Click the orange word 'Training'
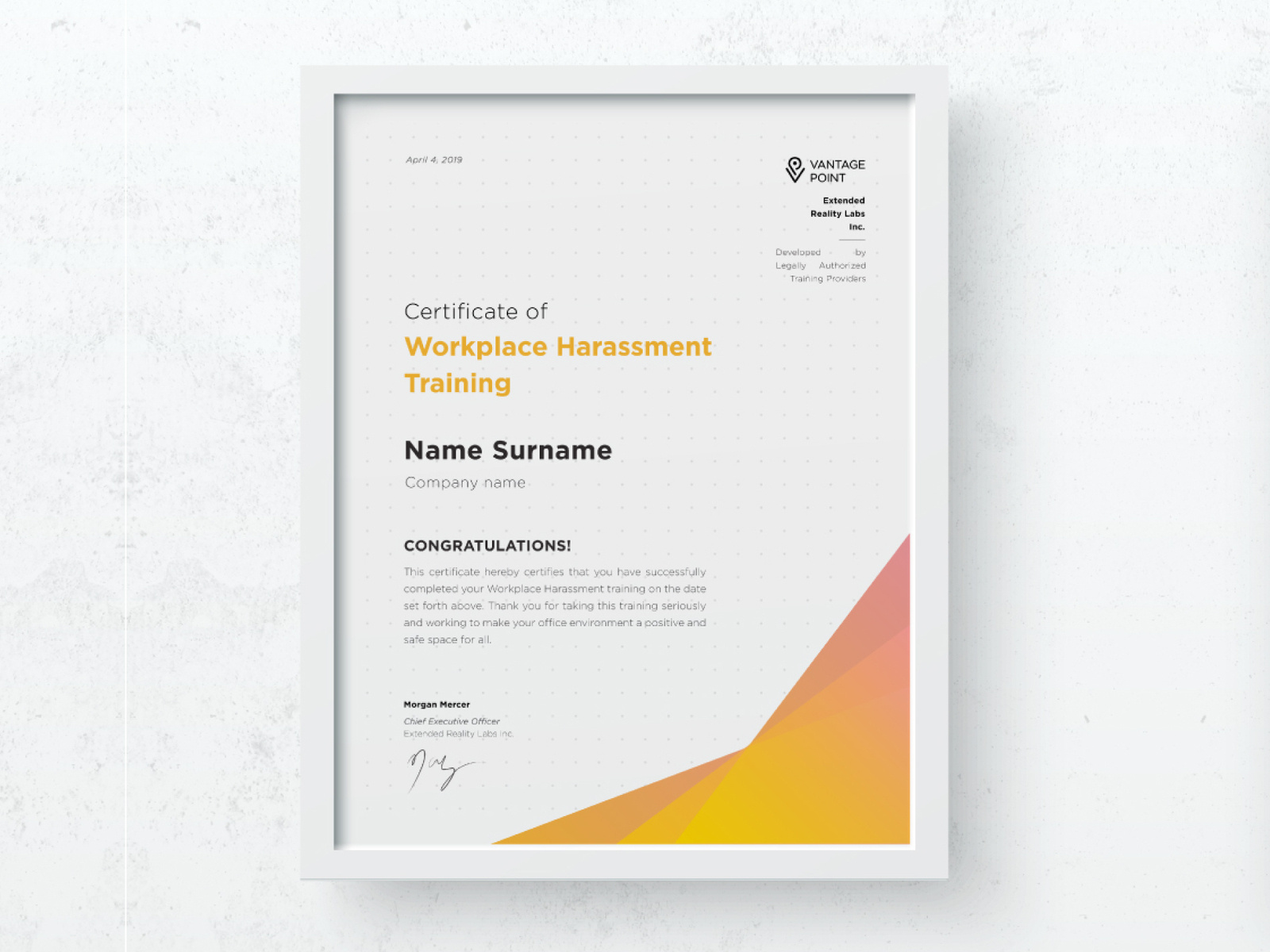Screen dimensions: 1270x952 click(x=458, y=384)
